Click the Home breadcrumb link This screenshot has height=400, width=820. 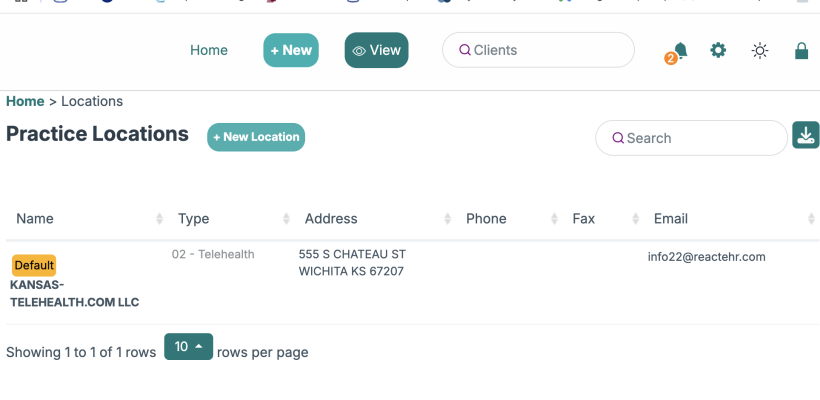point(25,101)
